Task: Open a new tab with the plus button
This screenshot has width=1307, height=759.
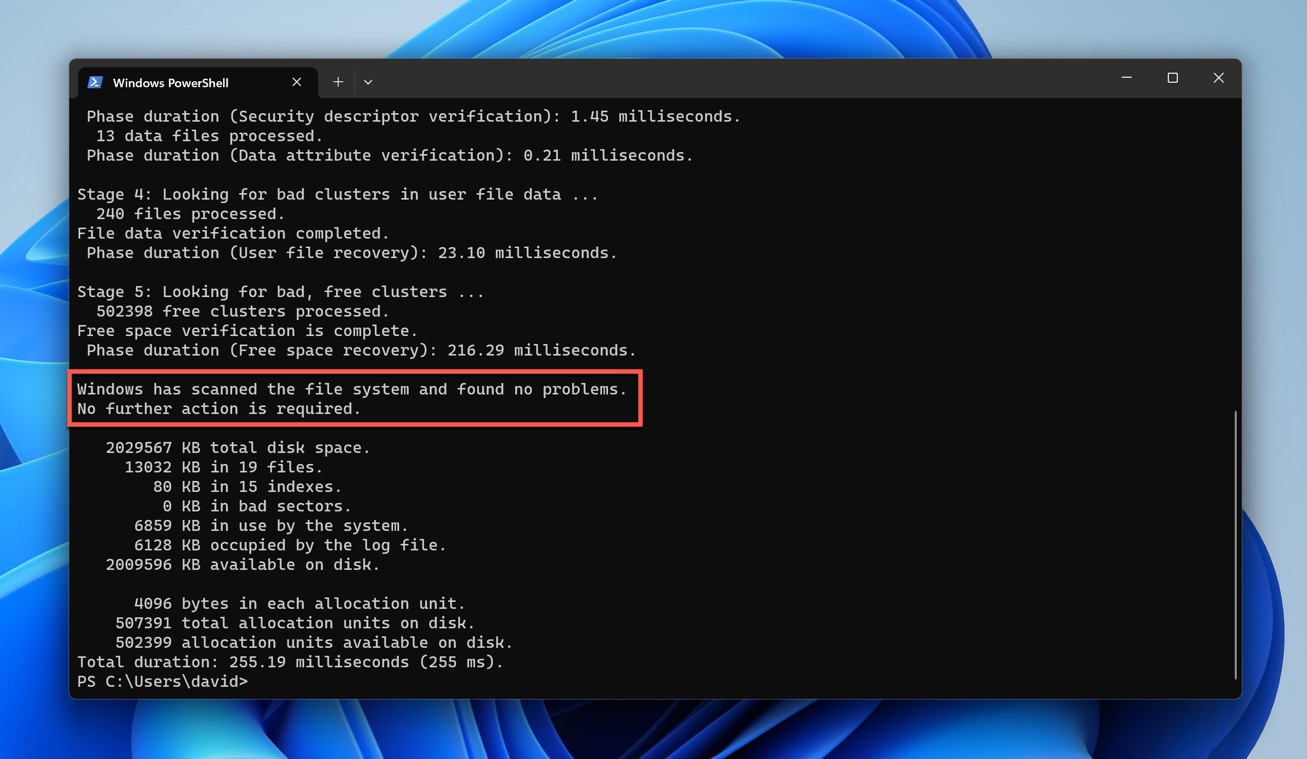Action: pos(338,82)
